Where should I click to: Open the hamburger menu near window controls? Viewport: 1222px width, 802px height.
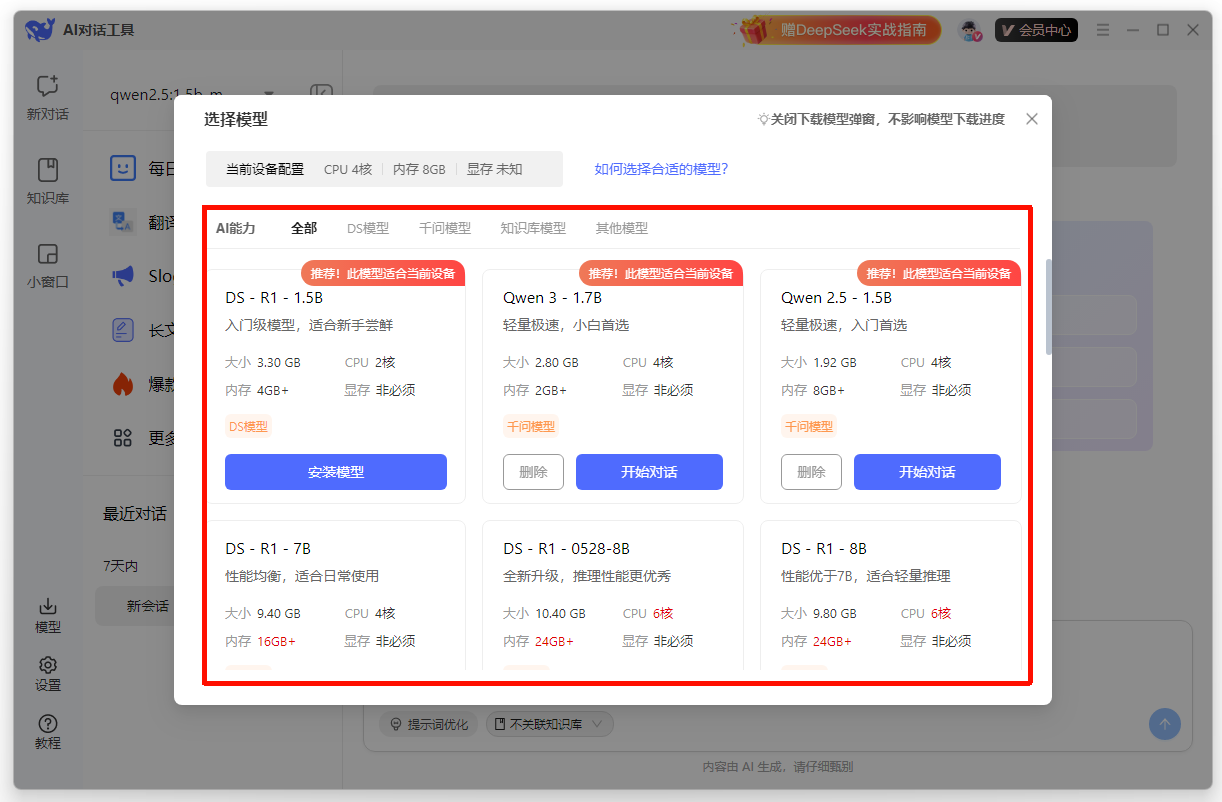(x=1103, y=30)
